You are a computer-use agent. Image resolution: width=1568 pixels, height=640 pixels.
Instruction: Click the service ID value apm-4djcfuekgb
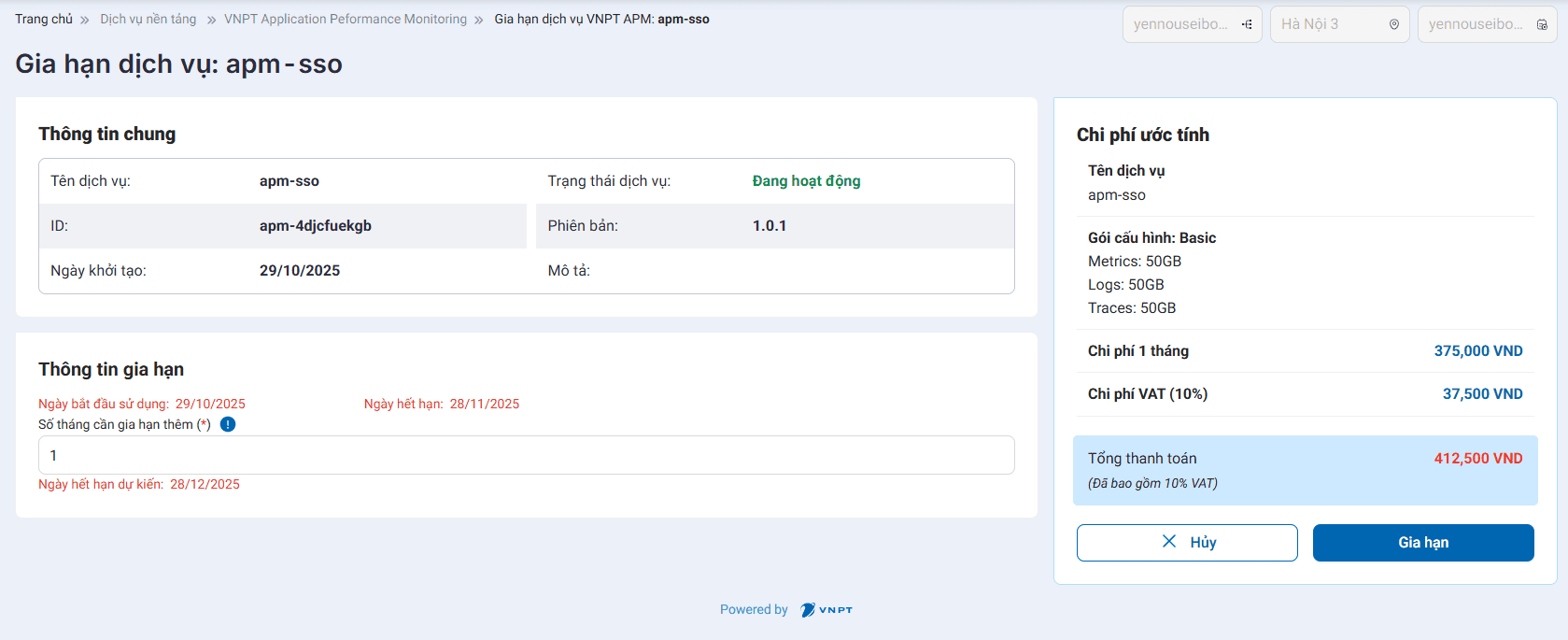point(316,226)
